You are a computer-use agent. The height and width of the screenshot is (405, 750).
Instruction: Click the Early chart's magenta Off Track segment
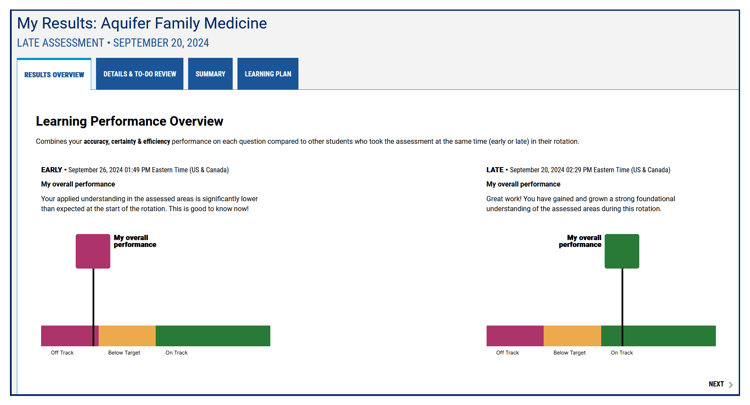(70, 336)
